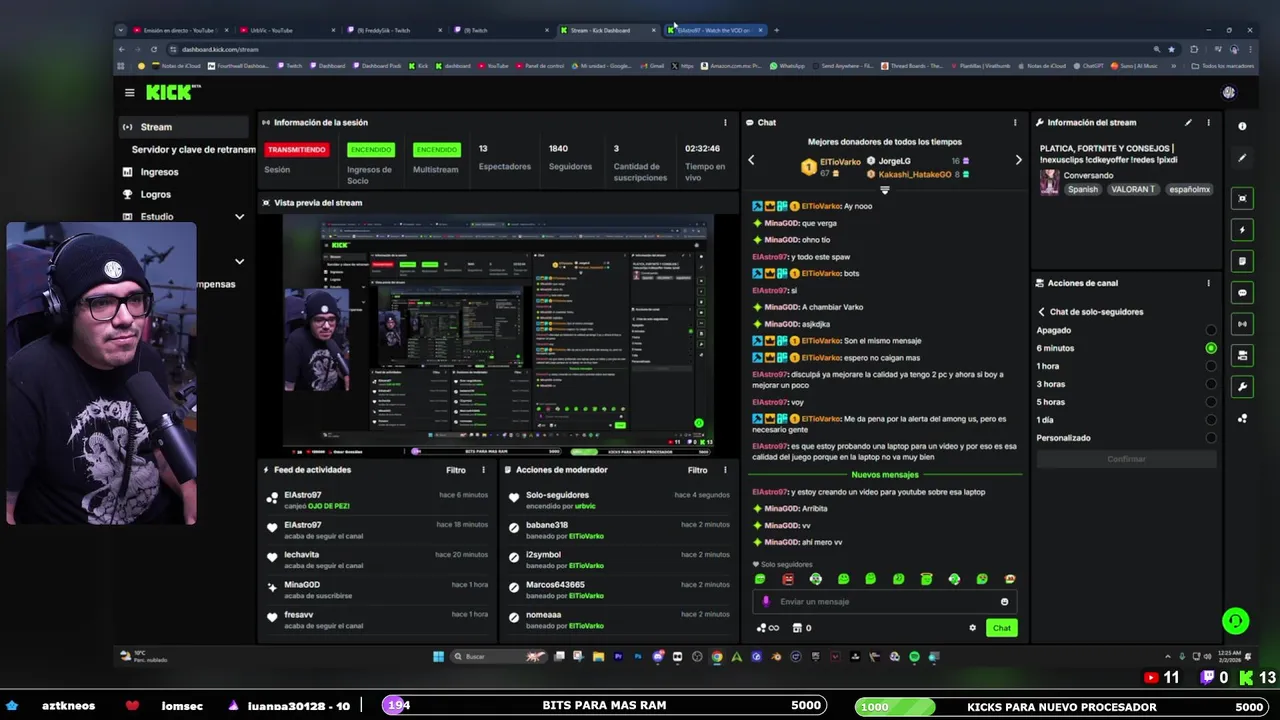Select the Apagado radio option

tap(1211, 330)
